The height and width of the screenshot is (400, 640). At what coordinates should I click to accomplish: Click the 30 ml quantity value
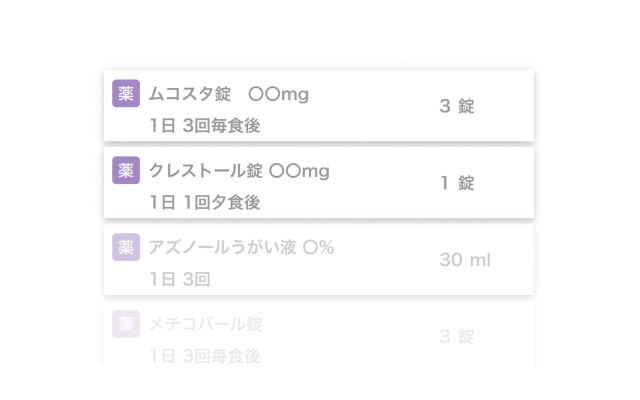(465, 260)
